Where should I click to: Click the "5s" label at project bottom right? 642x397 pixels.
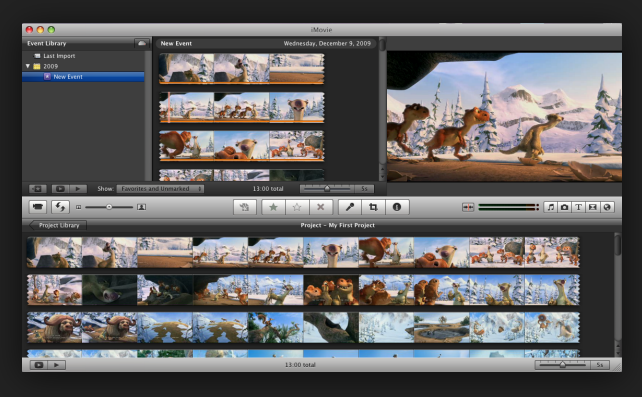tap(600, 365)
